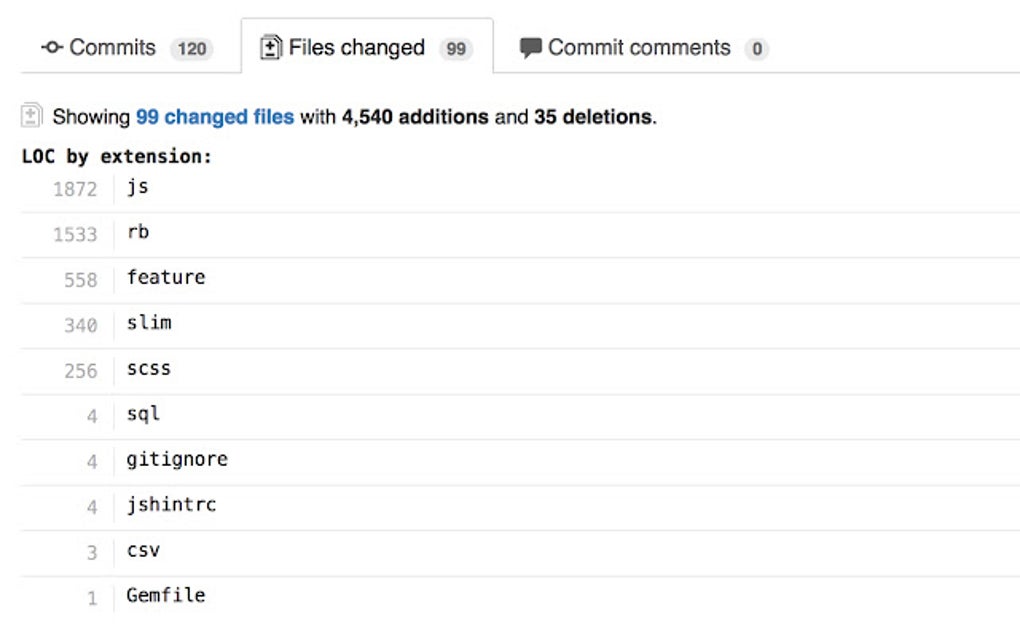The width and height of the screenshot is (1020, 638).
Task: Switch to the Files changed tab
Action: 355,46
